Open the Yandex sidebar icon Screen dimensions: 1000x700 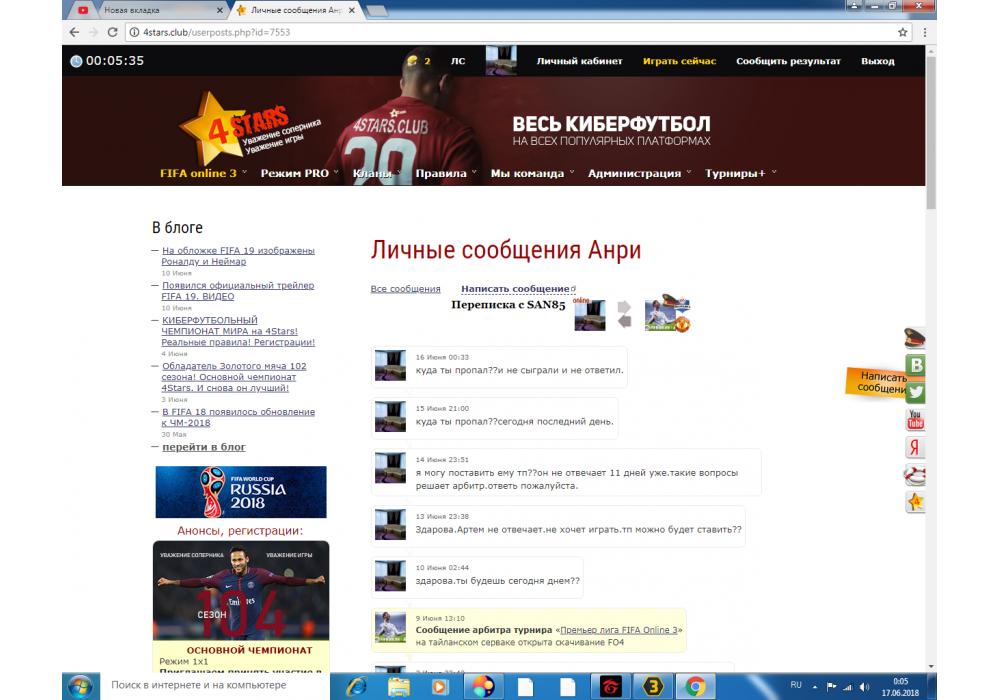click(915, 447)
